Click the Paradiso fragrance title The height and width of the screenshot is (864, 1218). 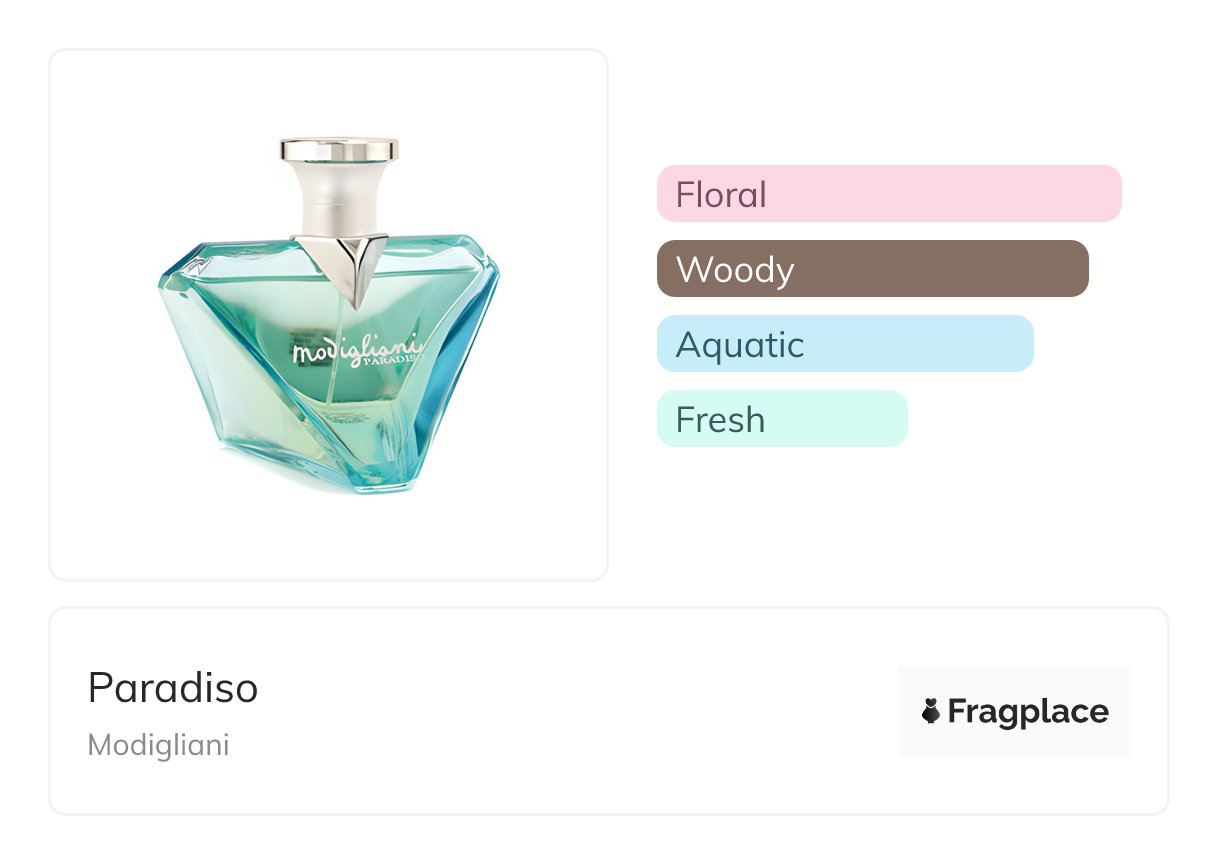pyautogui.click(x=173, y=688)
